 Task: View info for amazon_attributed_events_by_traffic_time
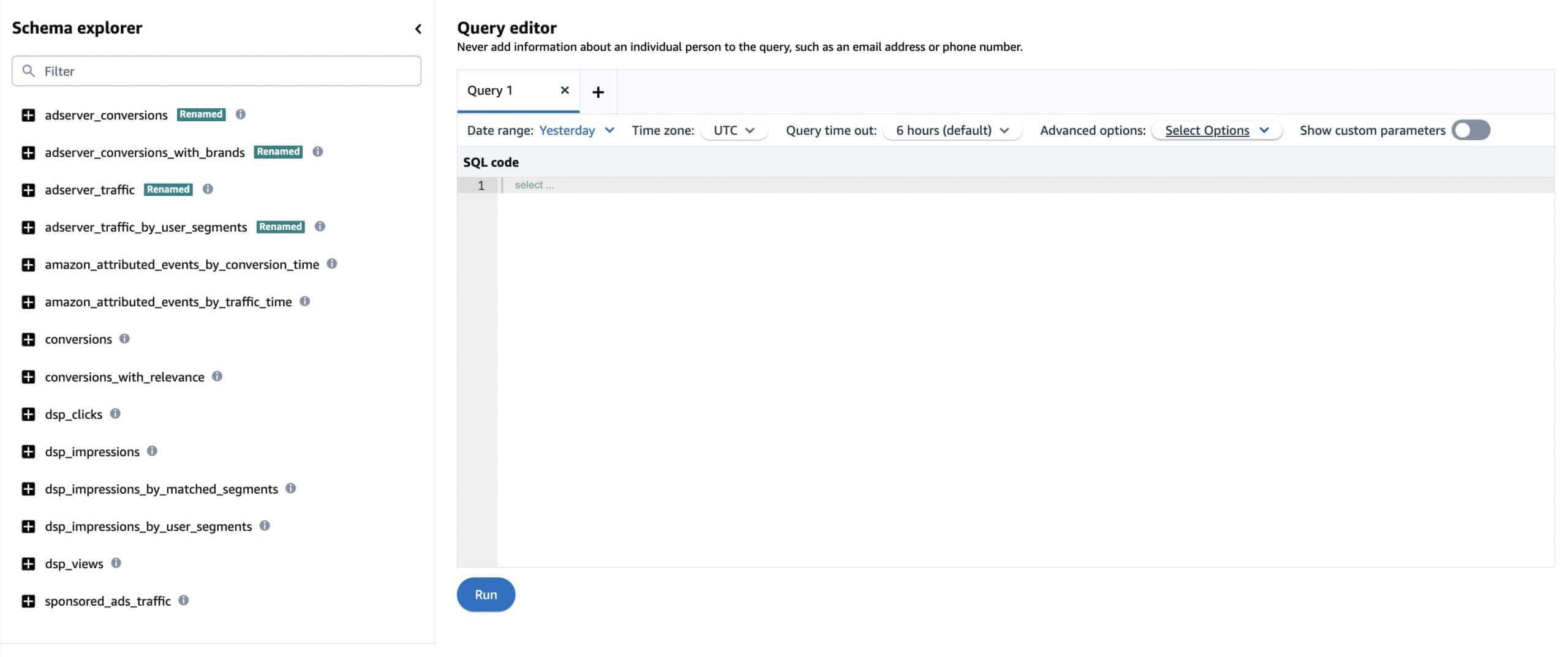(x=304, y=301)
